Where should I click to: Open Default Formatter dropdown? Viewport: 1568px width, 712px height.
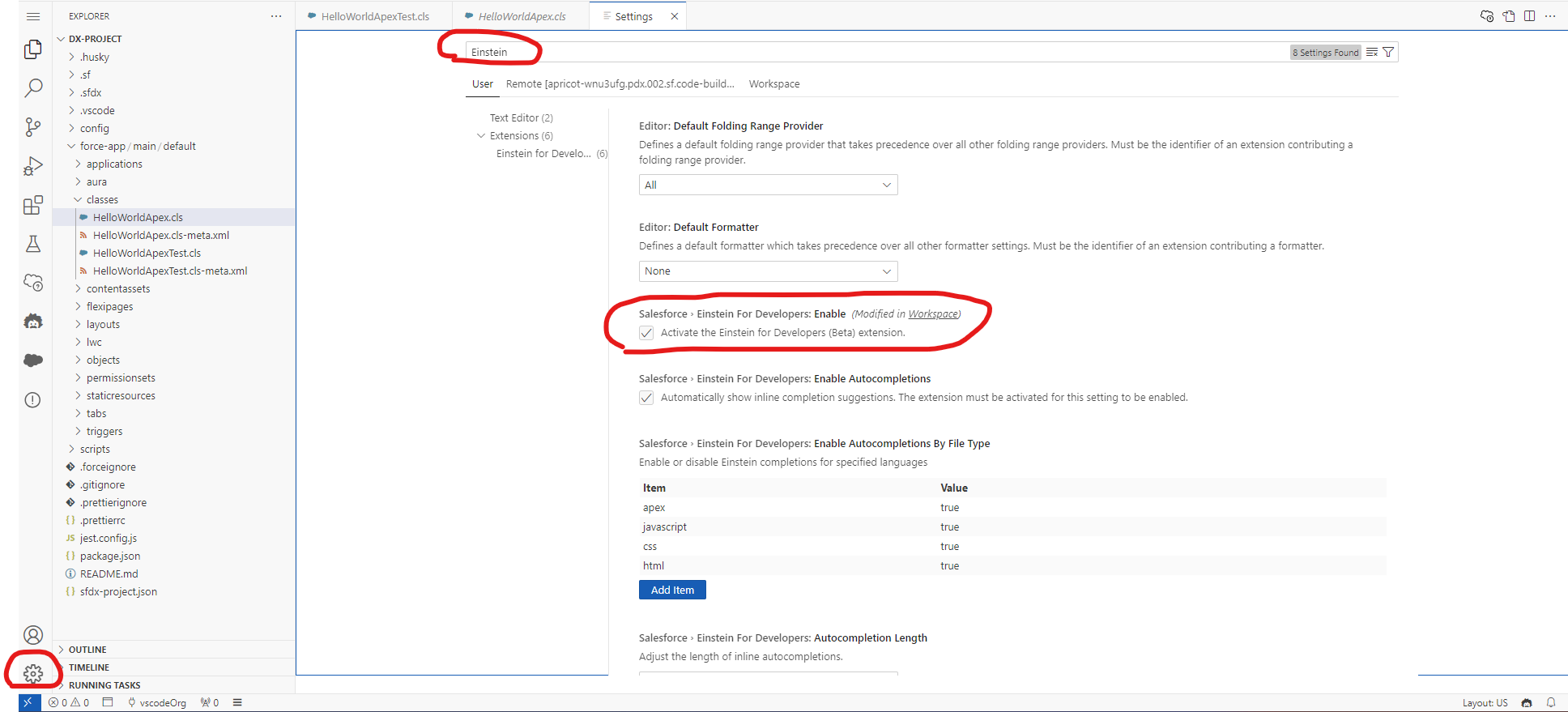(768, 271)
